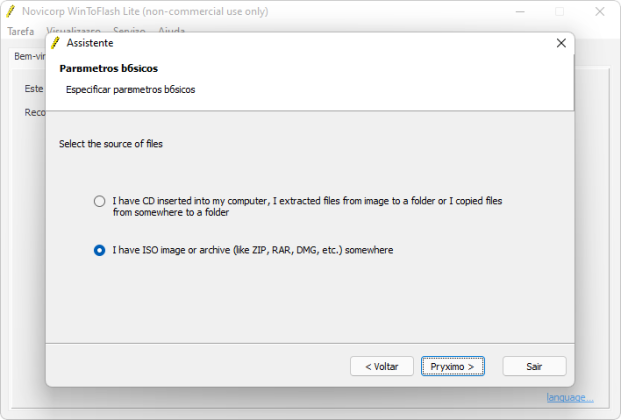Close the Assistente wizard dialog
Screen dimensions: 621x420
561,43
